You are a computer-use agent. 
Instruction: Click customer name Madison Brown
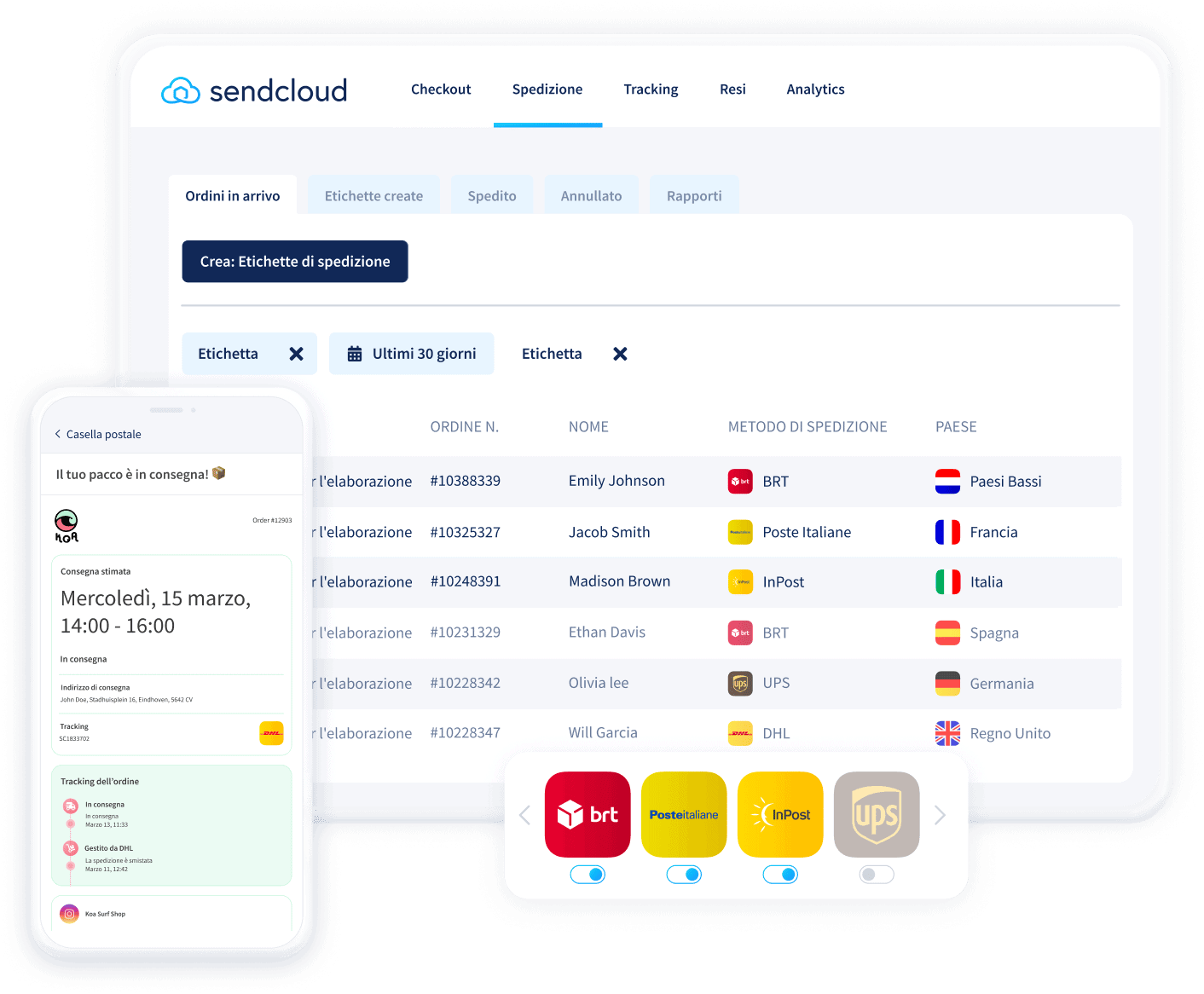[x=619, y=581]
